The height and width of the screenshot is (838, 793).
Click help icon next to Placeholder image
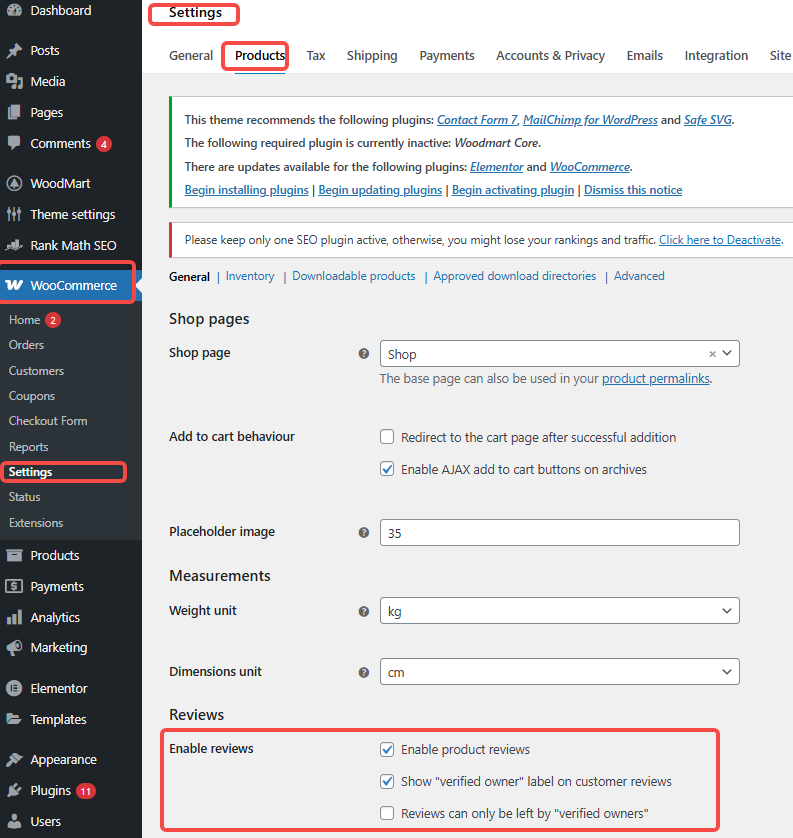click(x=364, y=533)
